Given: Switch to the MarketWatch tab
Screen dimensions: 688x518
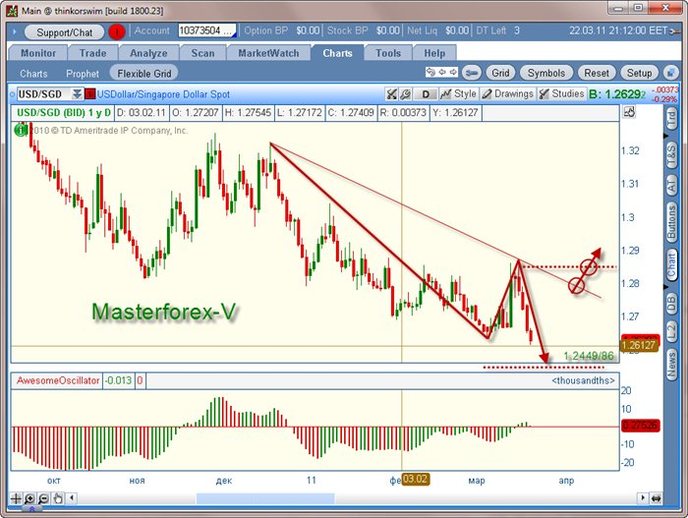Looking at the screenshot, I should point(267,53).
